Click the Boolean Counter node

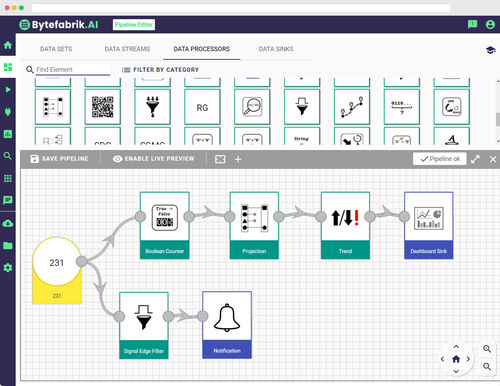(x=165, y=225)
